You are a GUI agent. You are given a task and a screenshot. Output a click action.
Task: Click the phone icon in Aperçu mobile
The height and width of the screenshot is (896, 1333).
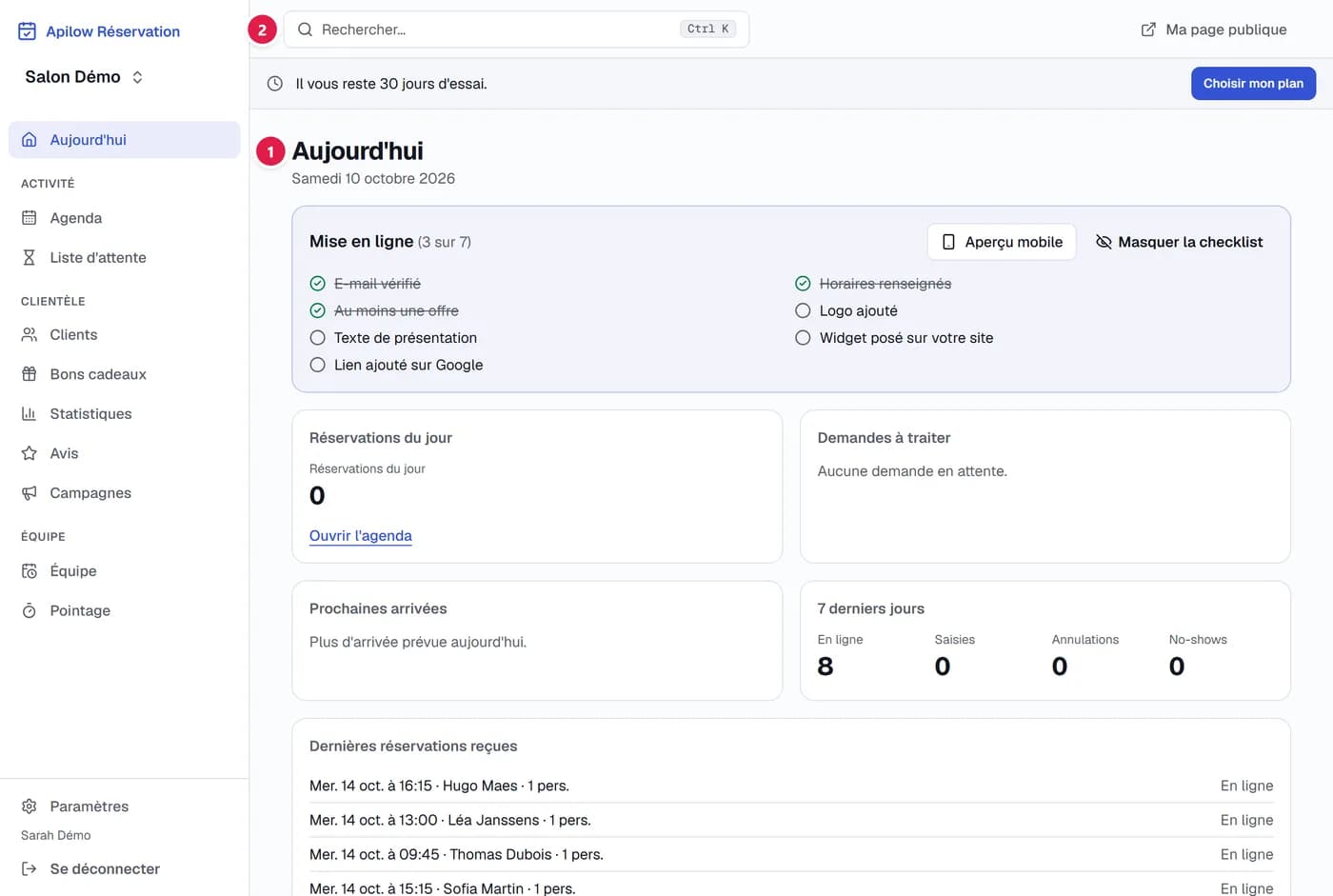click(x=948, y=242)
